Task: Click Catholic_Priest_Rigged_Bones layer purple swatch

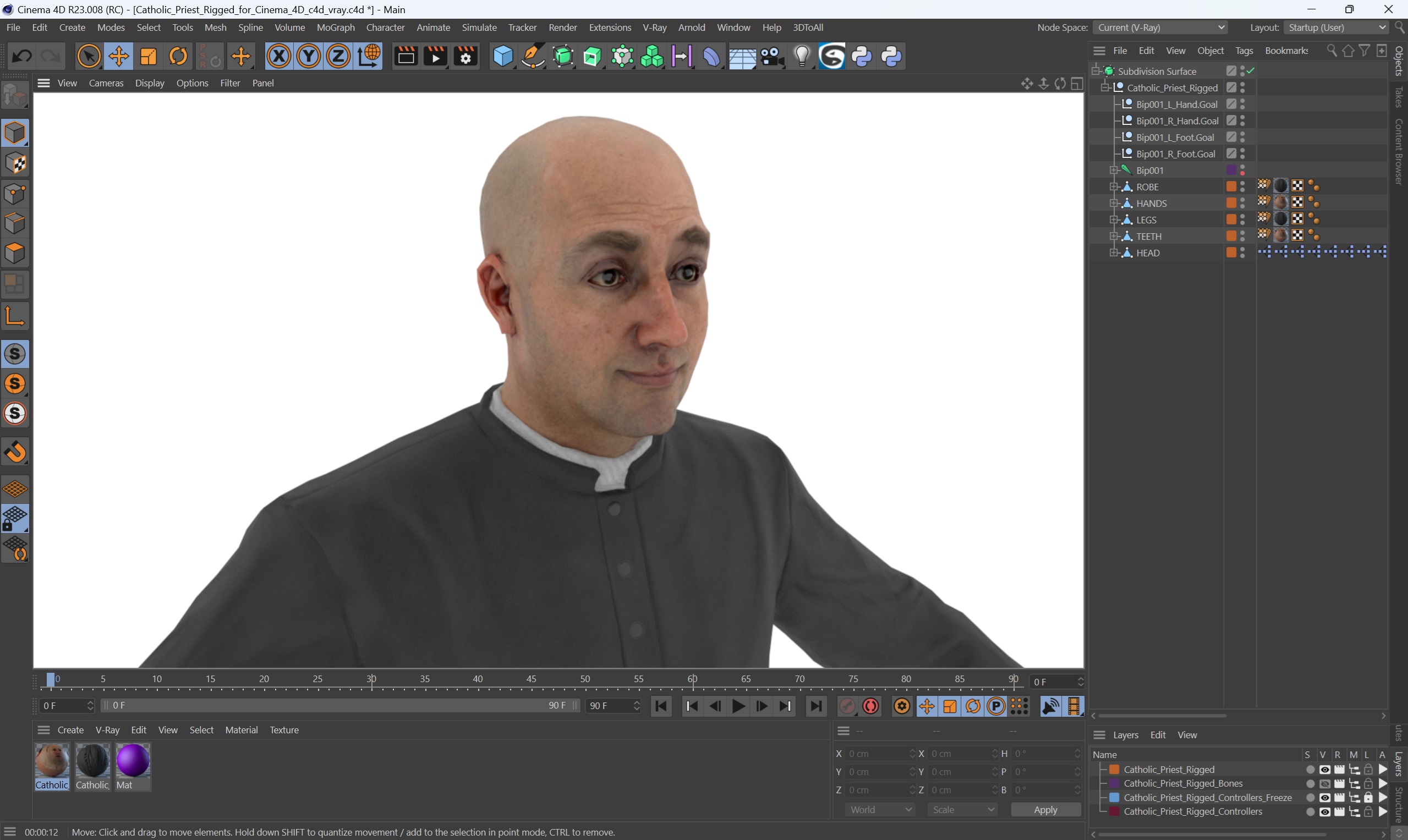Action: click(x=1114, y=784)
